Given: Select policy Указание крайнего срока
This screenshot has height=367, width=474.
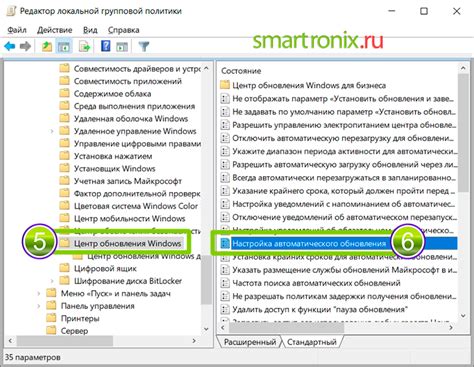Looking at the screenshot, I should point(344,191).
